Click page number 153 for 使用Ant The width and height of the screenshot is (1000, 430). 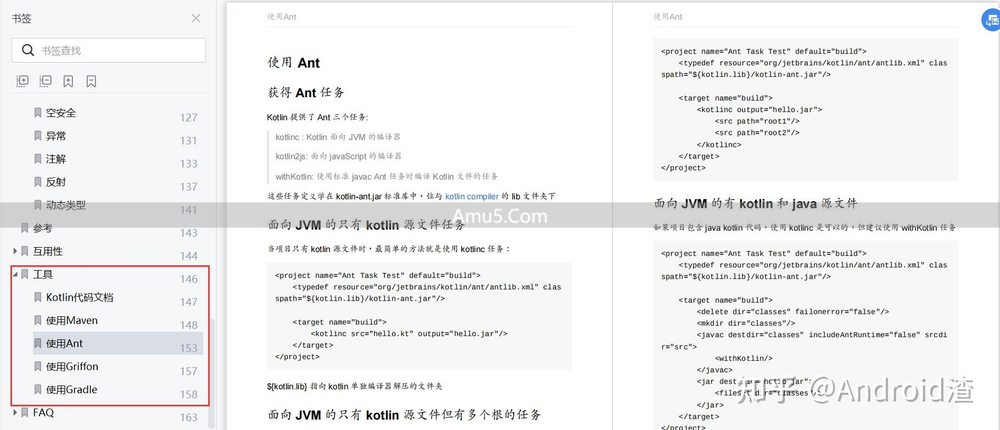point(189,348)
